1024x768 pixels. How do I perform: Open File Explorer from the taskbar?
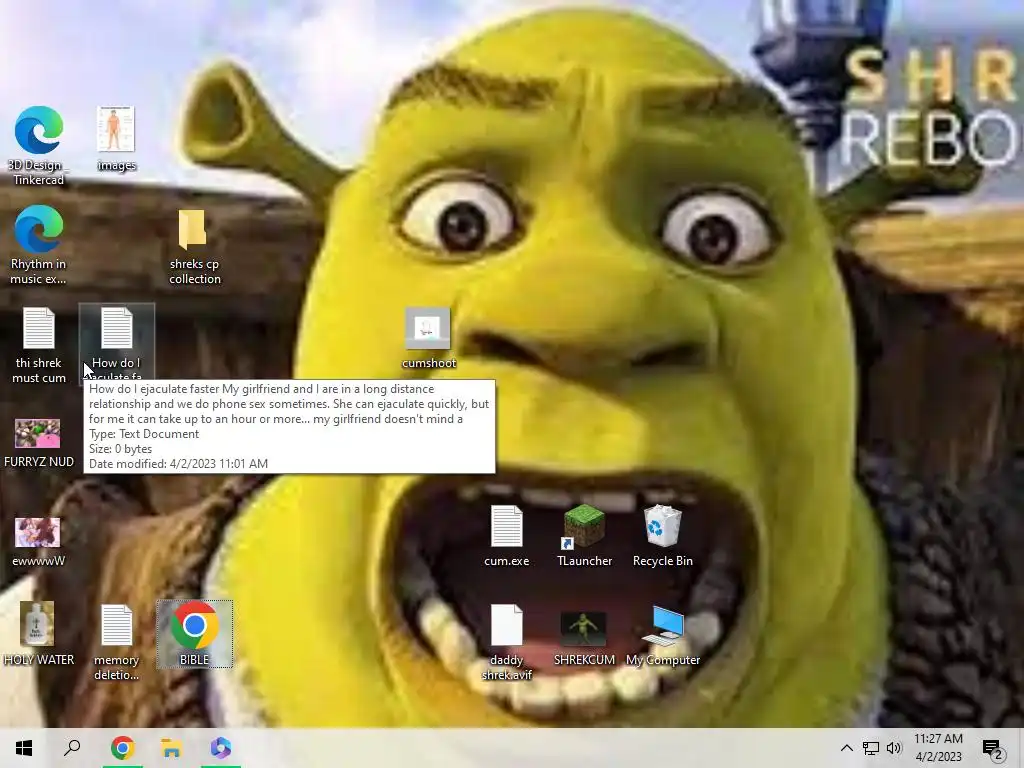(x=171, y=748)
